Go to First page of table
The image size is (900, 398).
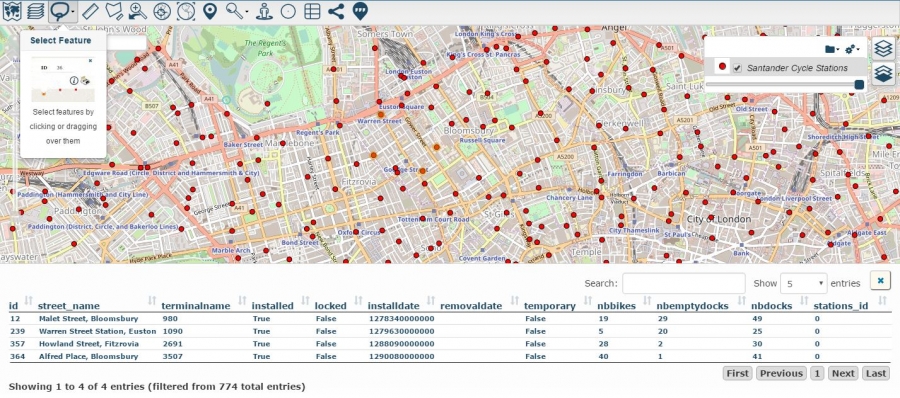[738, 373]
